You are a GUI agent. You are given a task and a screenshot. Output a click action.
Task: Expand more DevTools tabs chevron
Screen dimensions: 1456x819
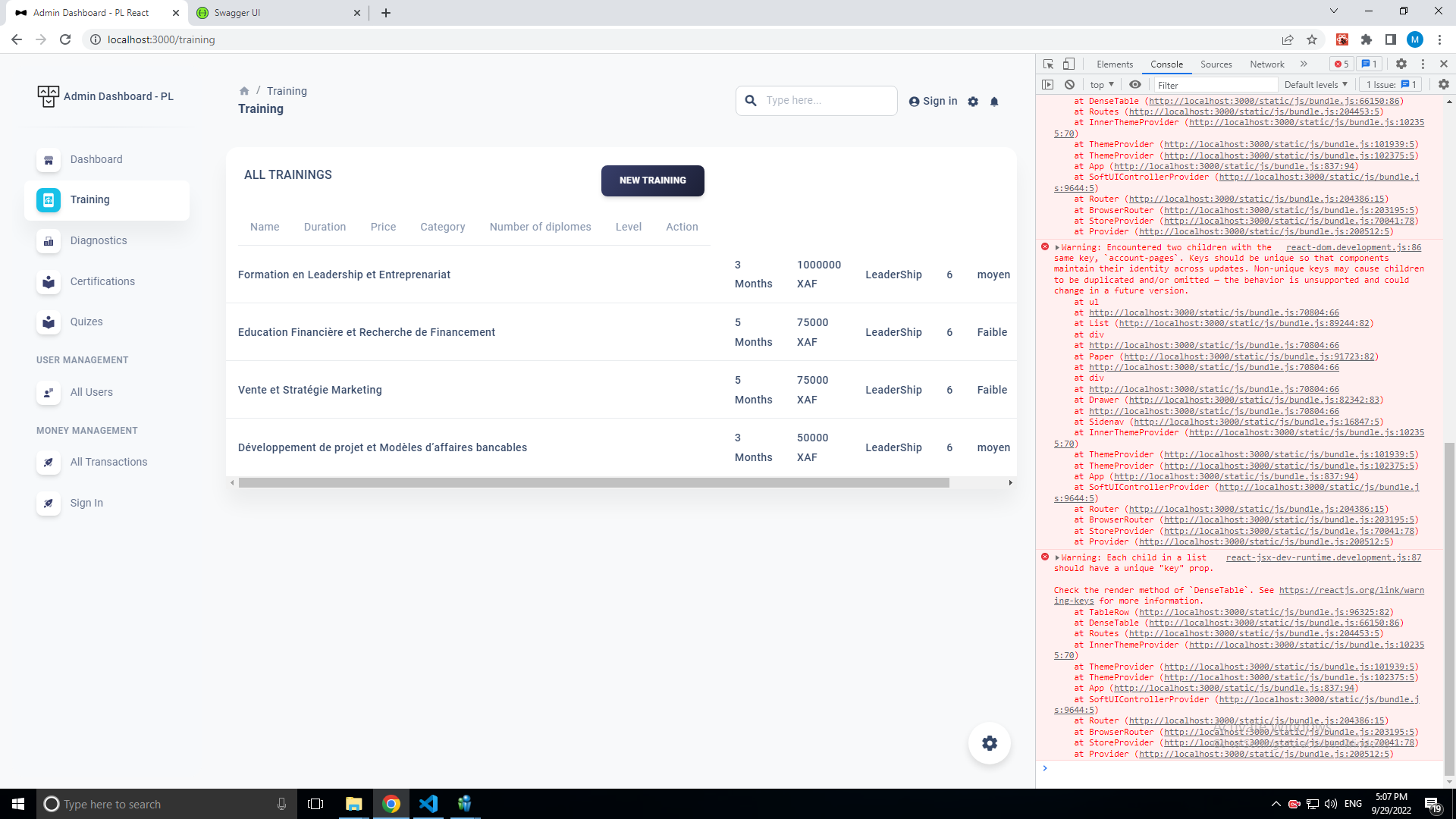(1304, 64)
